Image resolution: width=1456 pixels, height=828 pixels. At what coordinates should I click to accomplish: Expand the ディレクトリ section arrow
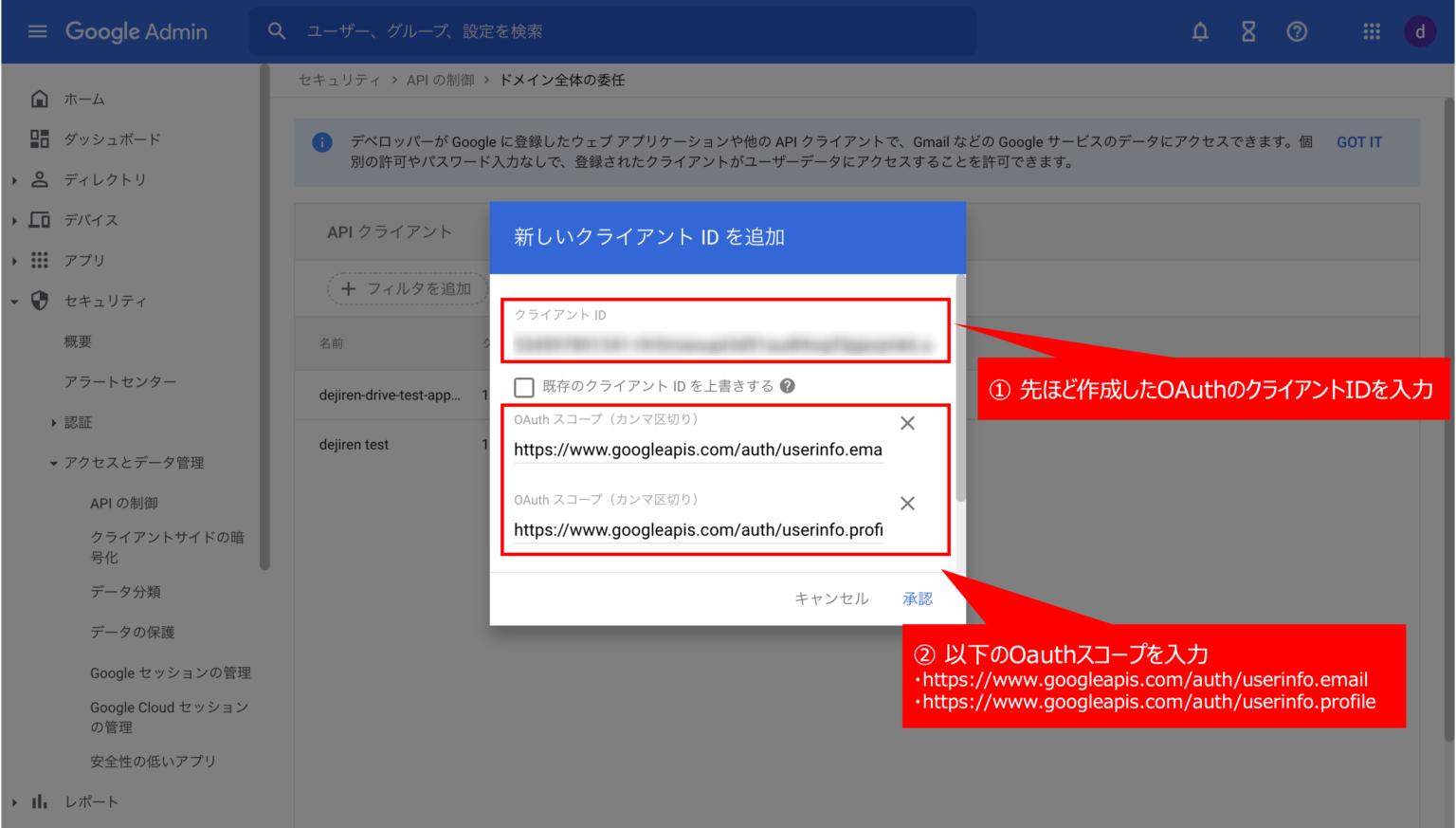click(x=14, y=179)
